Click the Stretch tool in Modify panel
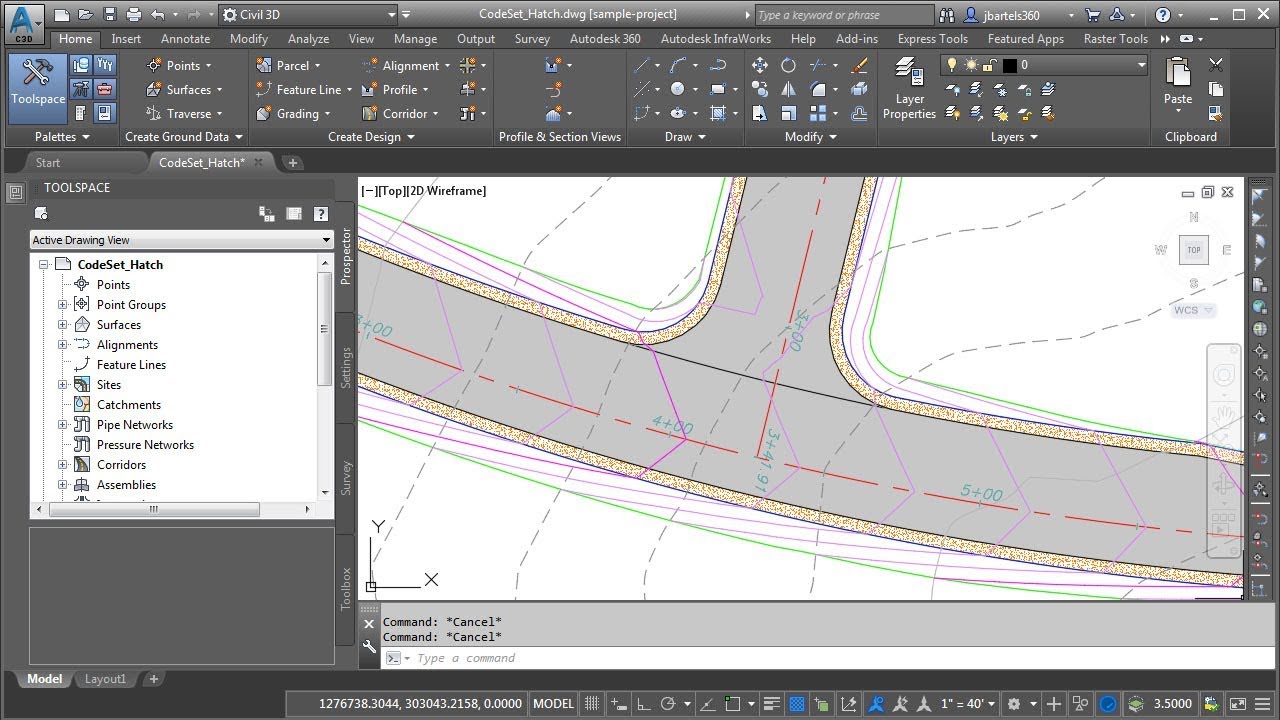The image size is (1280, 720). click(x=759, y=113)
